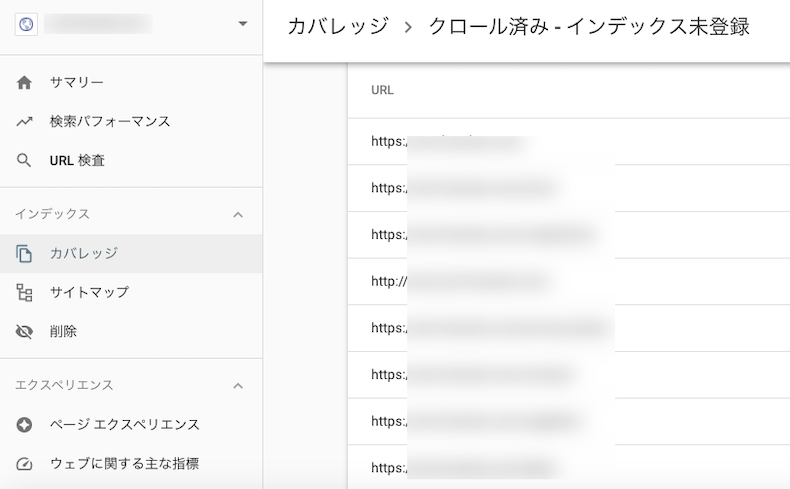The image size is (790, 489).
Task: Click the URL column header
Action: pos(382,90)
